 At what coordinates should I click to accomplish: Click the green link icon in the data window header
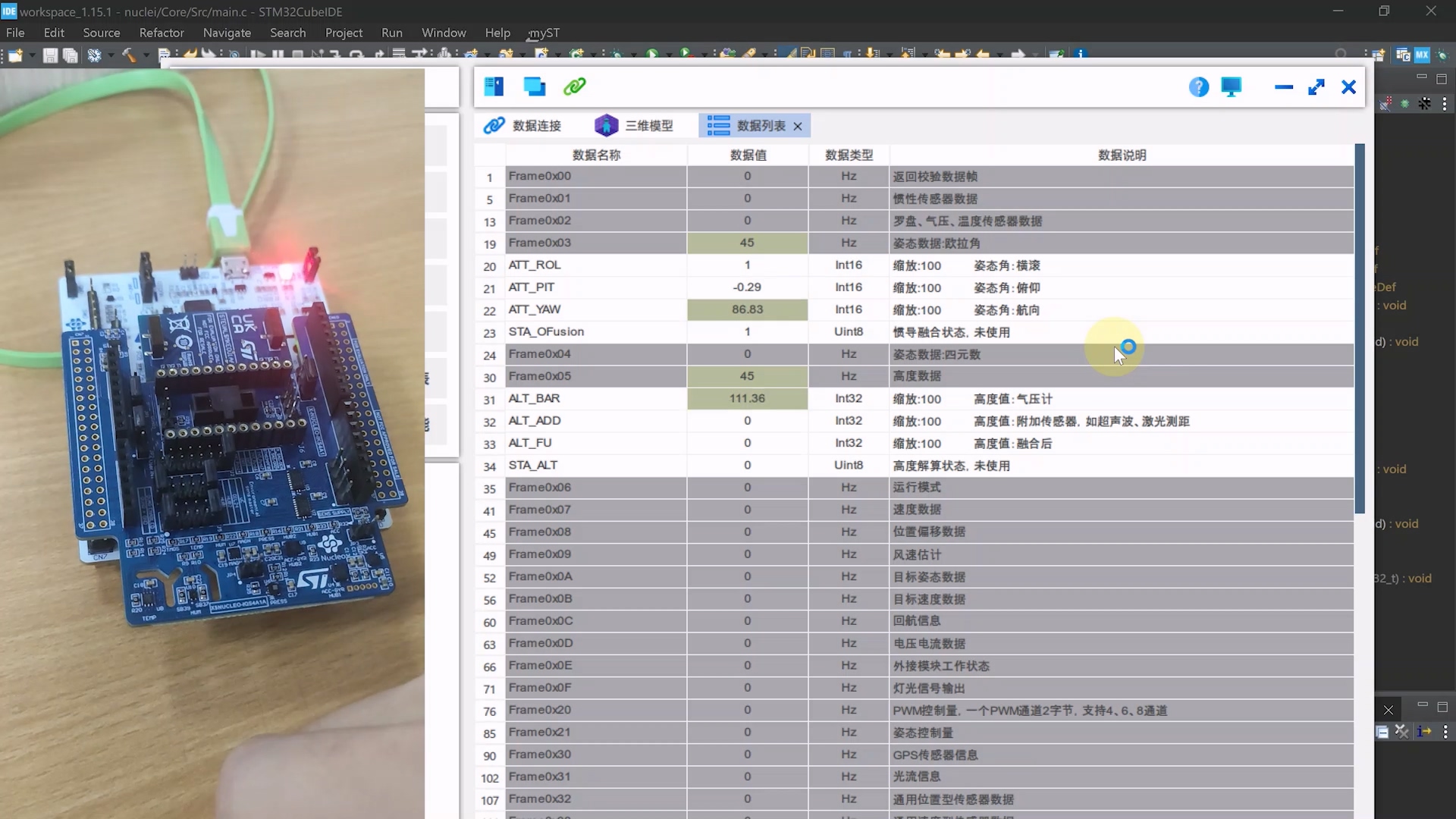tap(574, 86)
